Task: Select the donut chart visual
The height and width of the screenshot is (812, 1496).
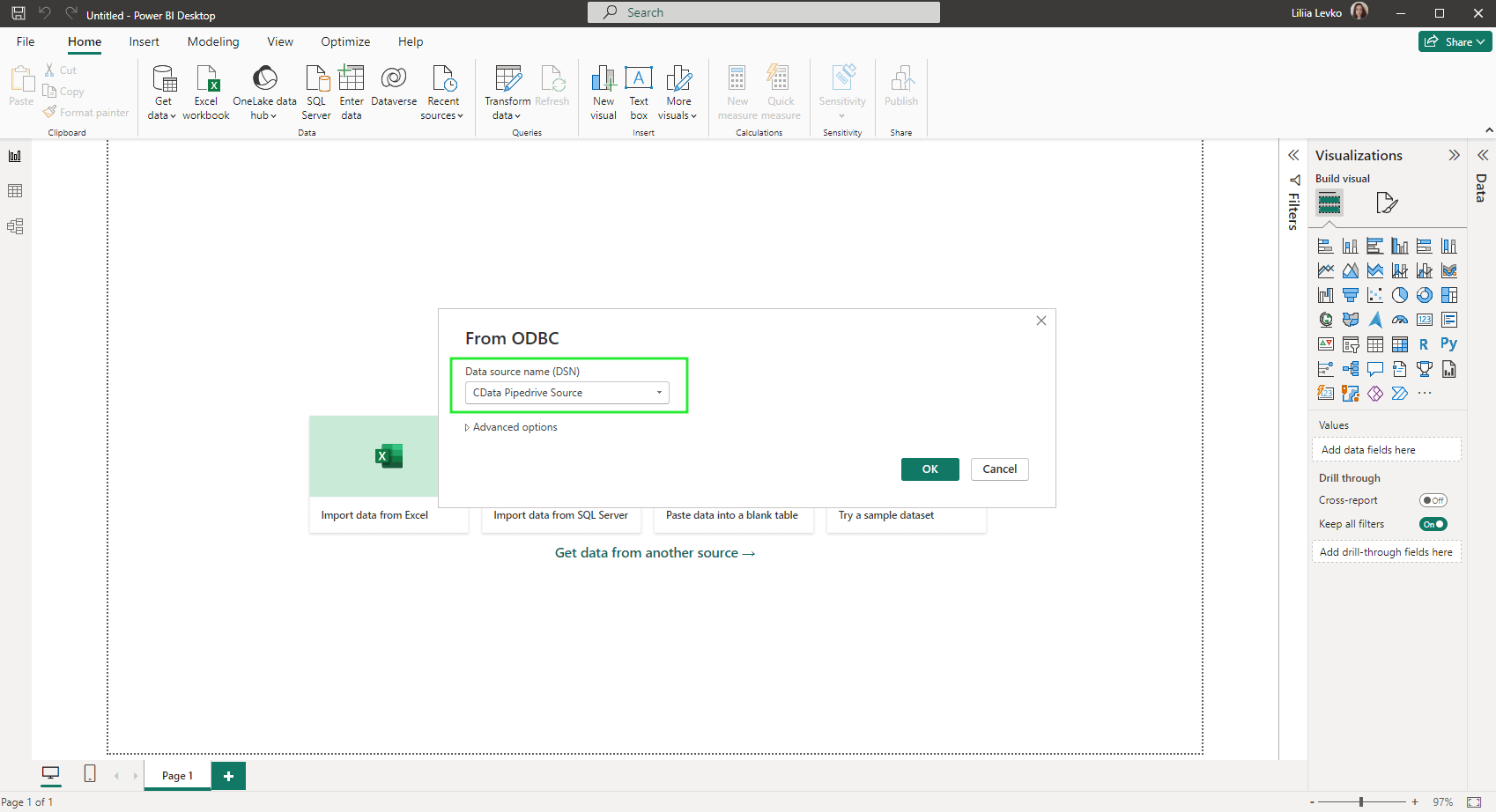Action: (1424, 295)
